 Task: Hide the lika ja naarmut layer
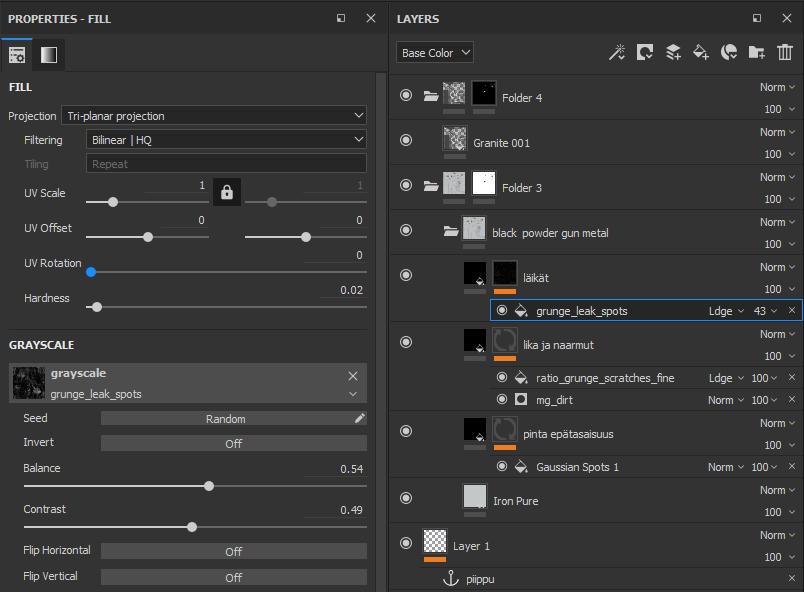point(406,342)
